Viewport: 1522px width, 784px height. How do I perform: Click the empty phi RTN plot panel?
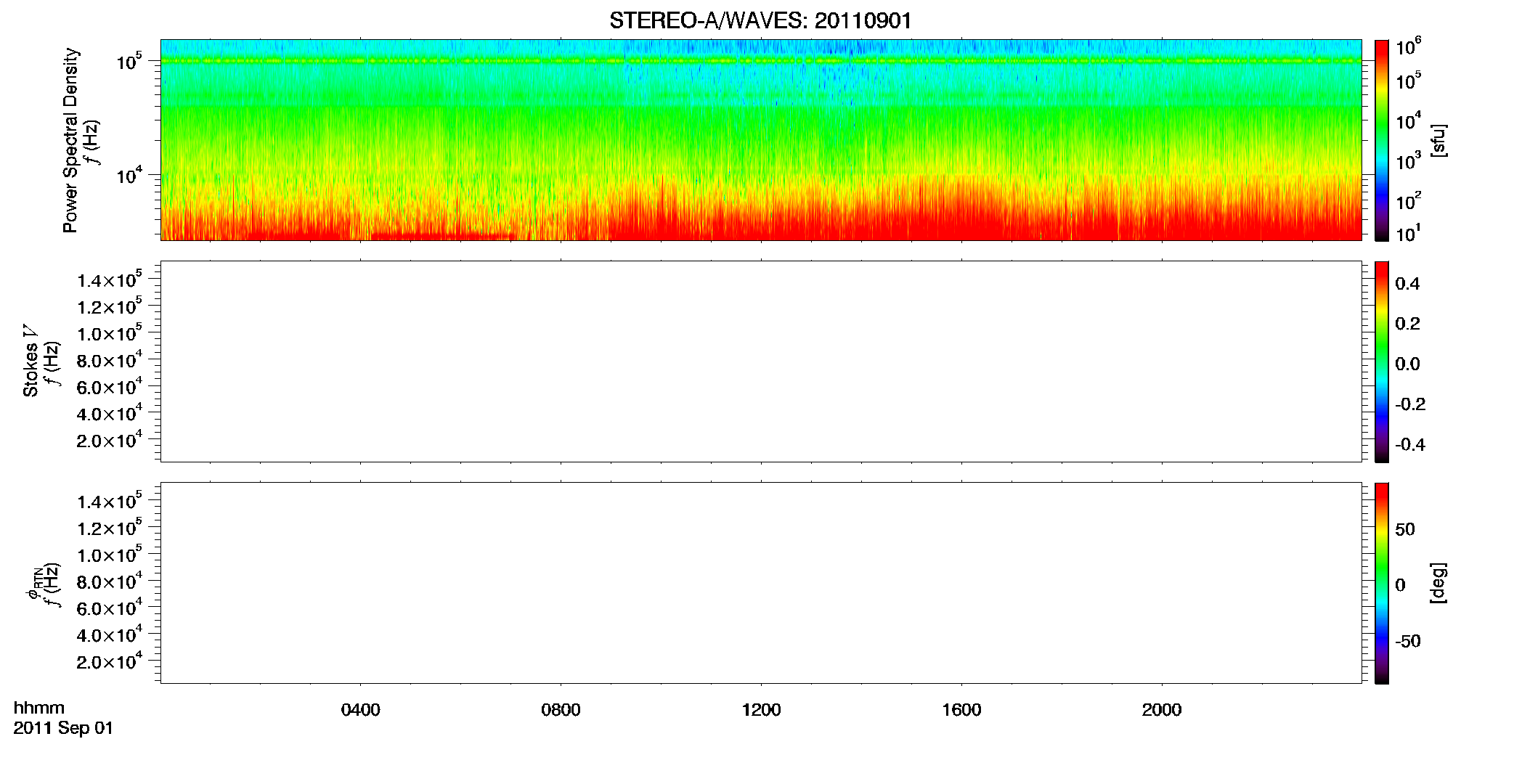click(x=761, y=583)
